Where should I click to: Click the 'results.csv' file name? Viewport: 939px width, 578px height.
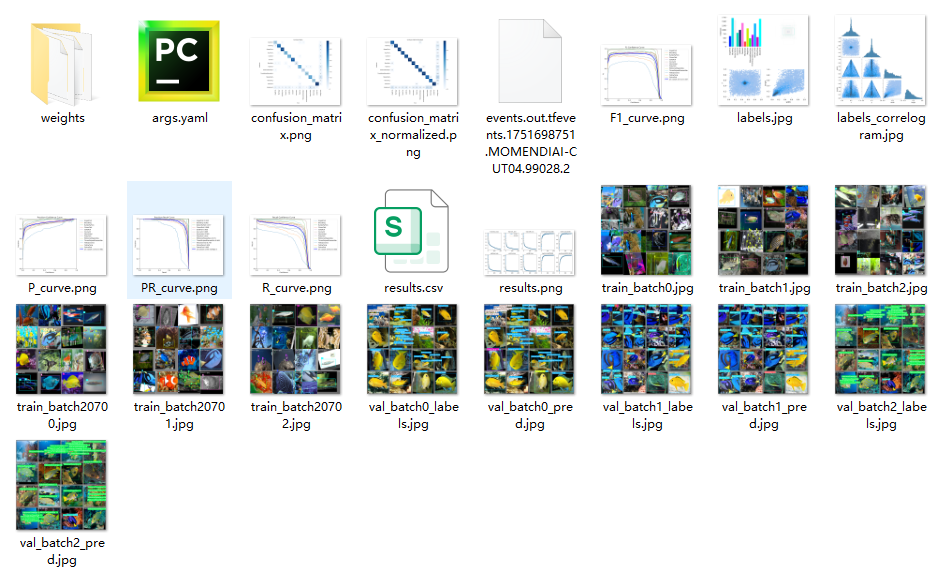[413, 288]
